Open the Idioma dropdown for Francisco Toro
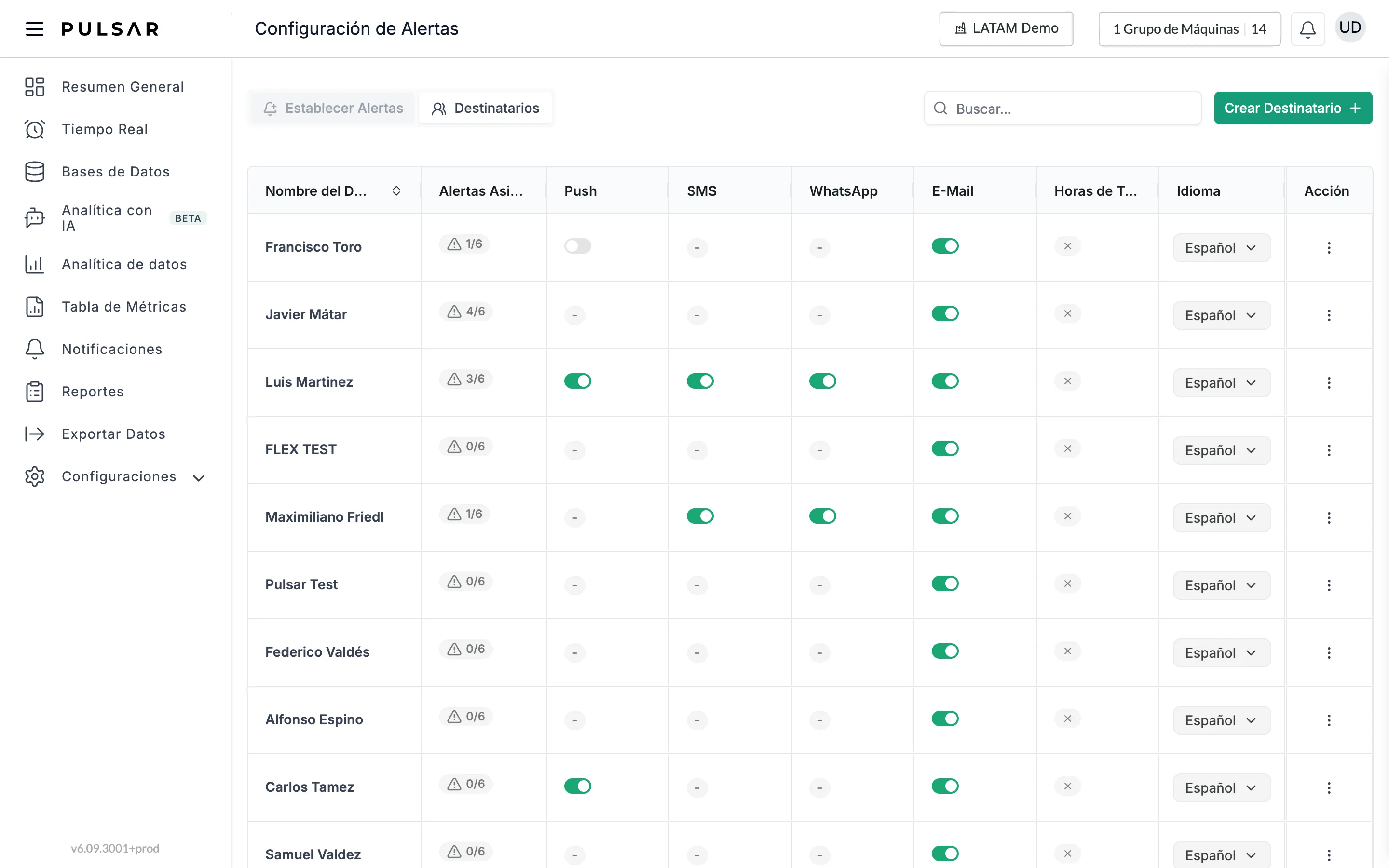 tap(1221, 248)
